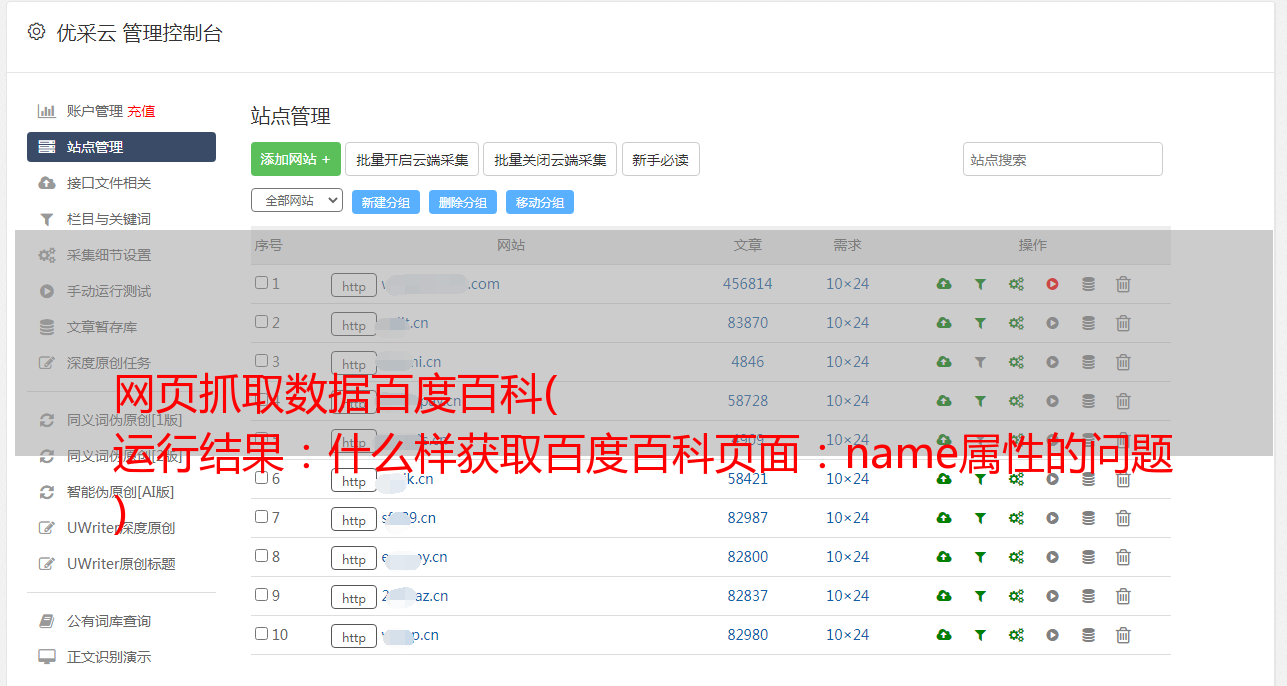Click 10×24 value in row 7

[x=847, y=518]
